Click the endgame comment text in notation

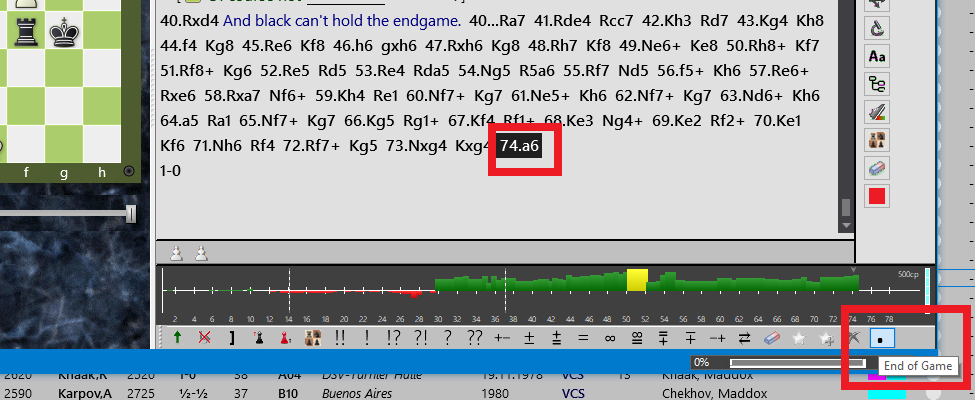pos(342,21)
